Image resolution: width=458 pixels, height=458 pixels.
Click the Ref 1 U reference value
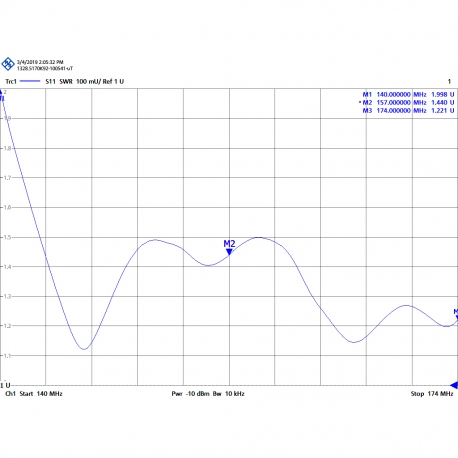[113, 81]
